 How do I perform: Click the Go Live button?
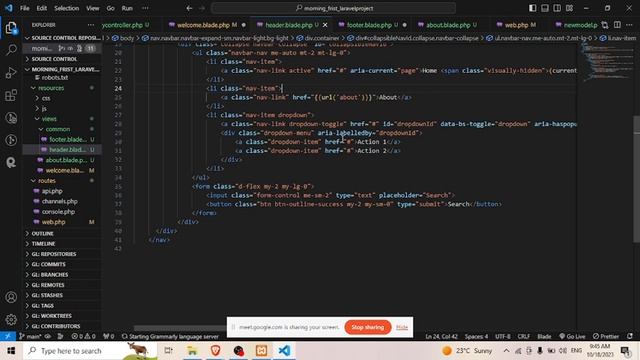pos(572,336)
